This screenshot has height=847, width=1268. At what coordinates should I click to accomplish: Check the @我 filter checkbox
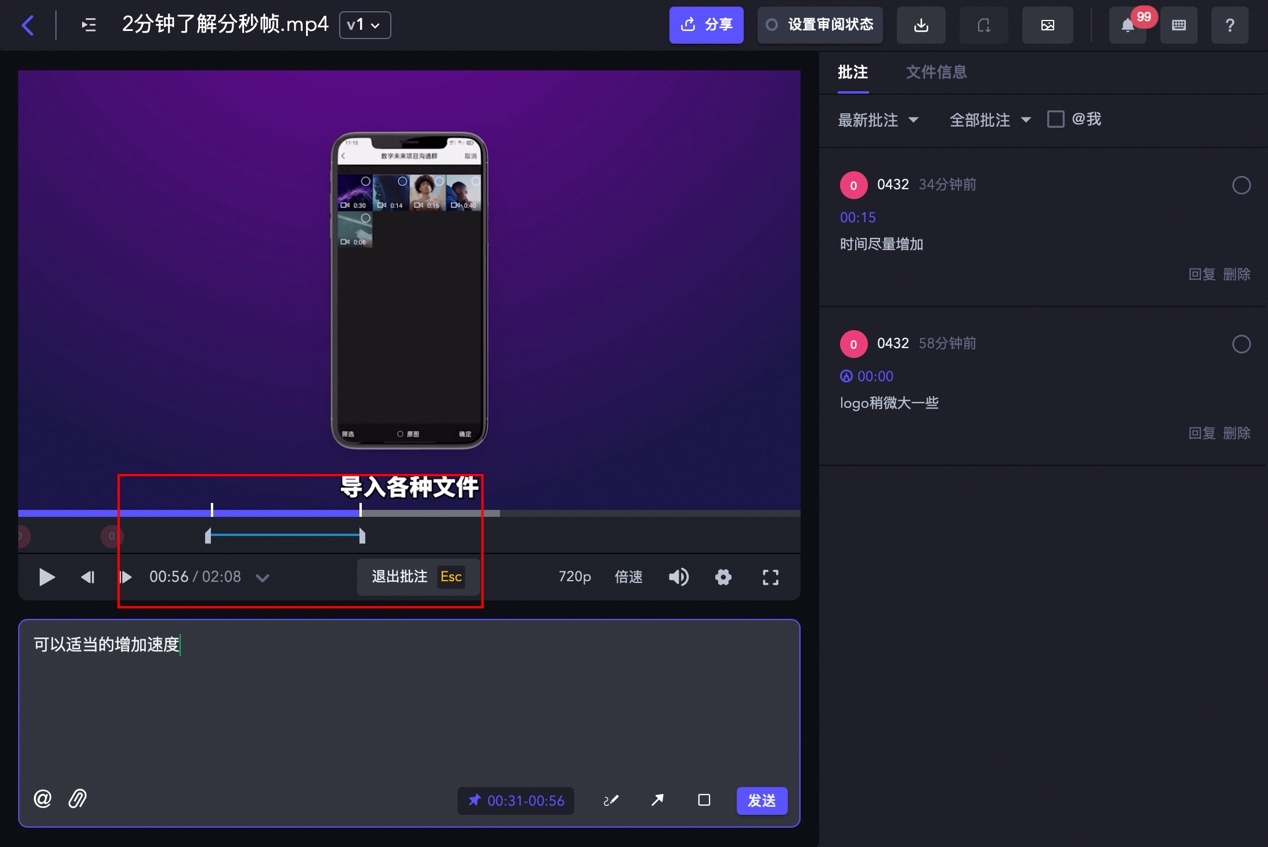1055,119
